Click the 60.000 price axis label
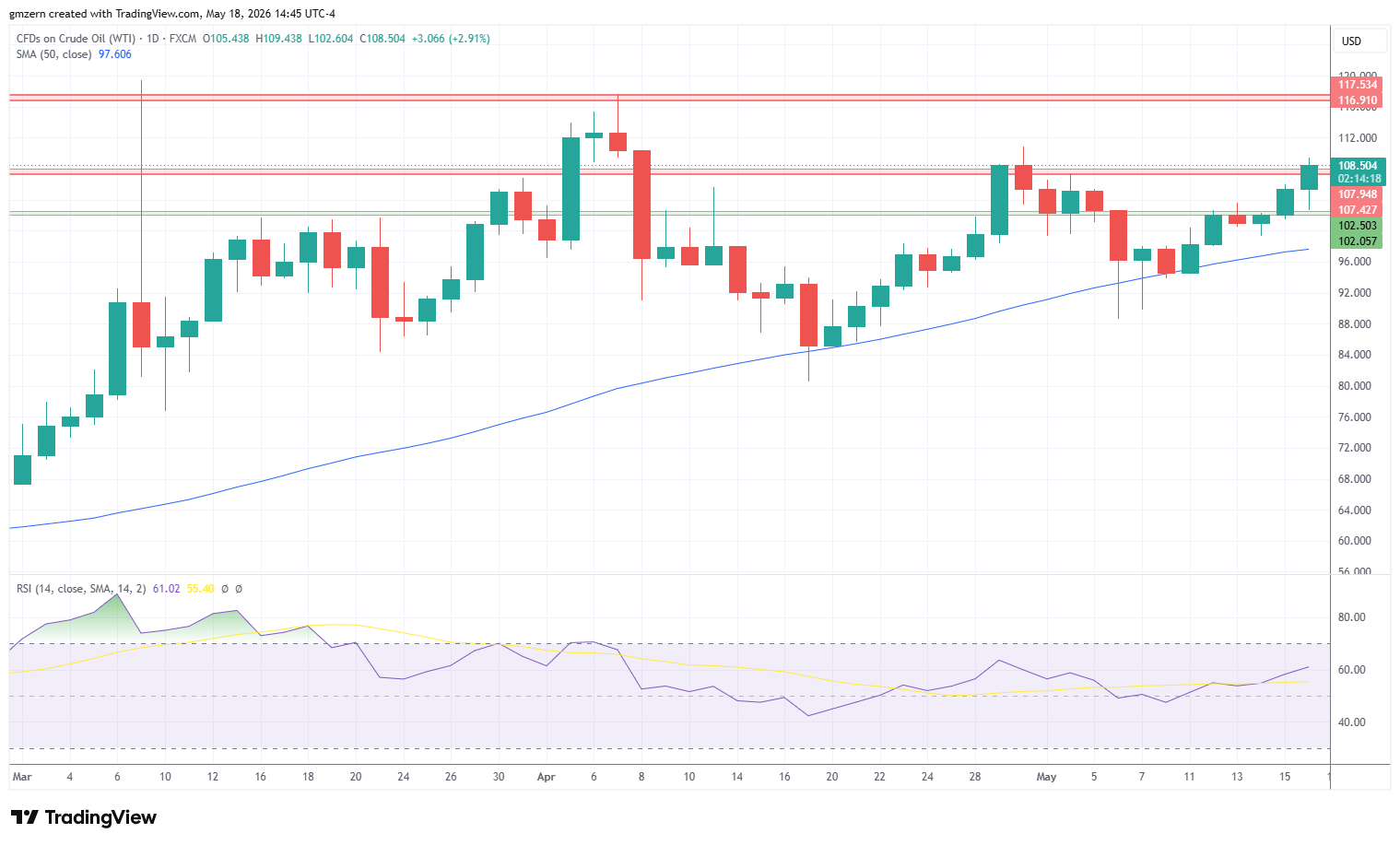 point(1354,541)
